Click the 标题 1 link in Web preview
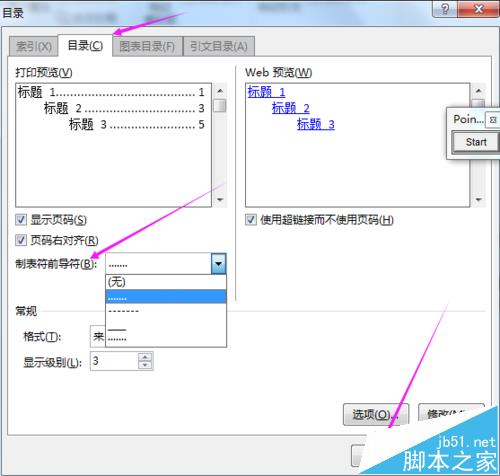This screenshot has width=500, height=476. coord(266,92)
